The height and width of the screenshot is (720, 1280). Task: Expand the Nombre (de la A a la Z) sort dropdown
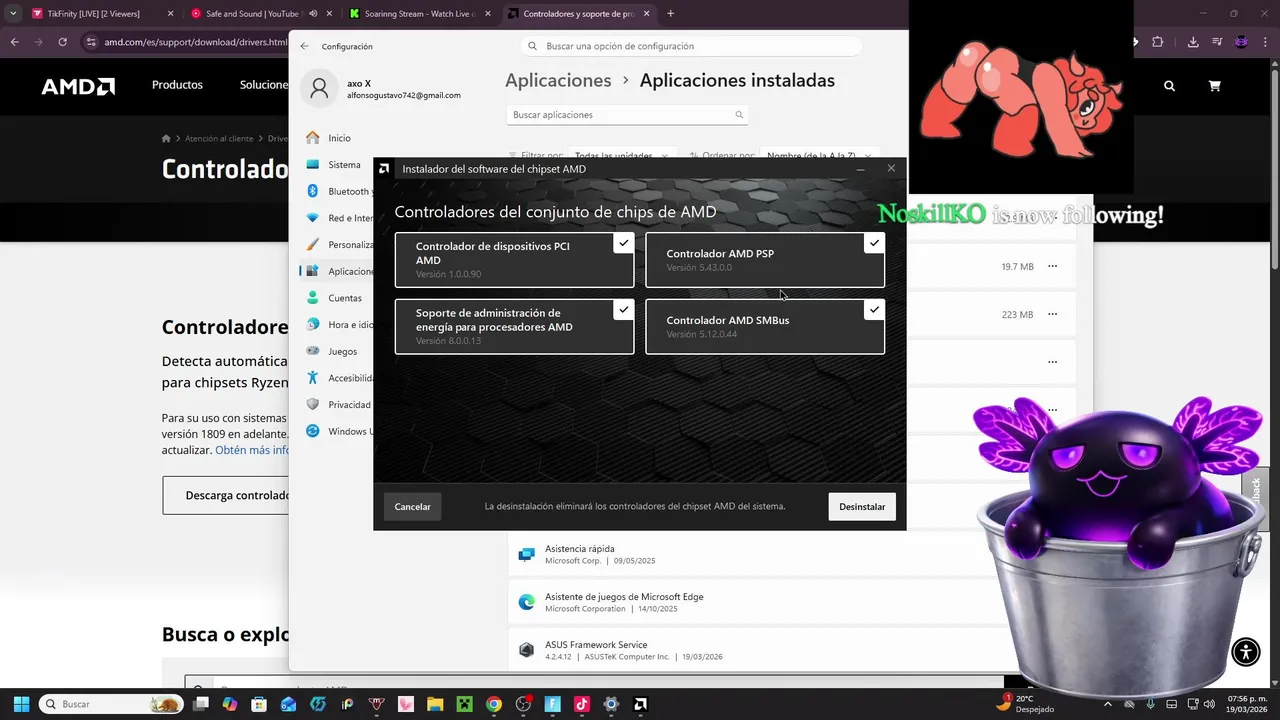click(x=819, y=156)
